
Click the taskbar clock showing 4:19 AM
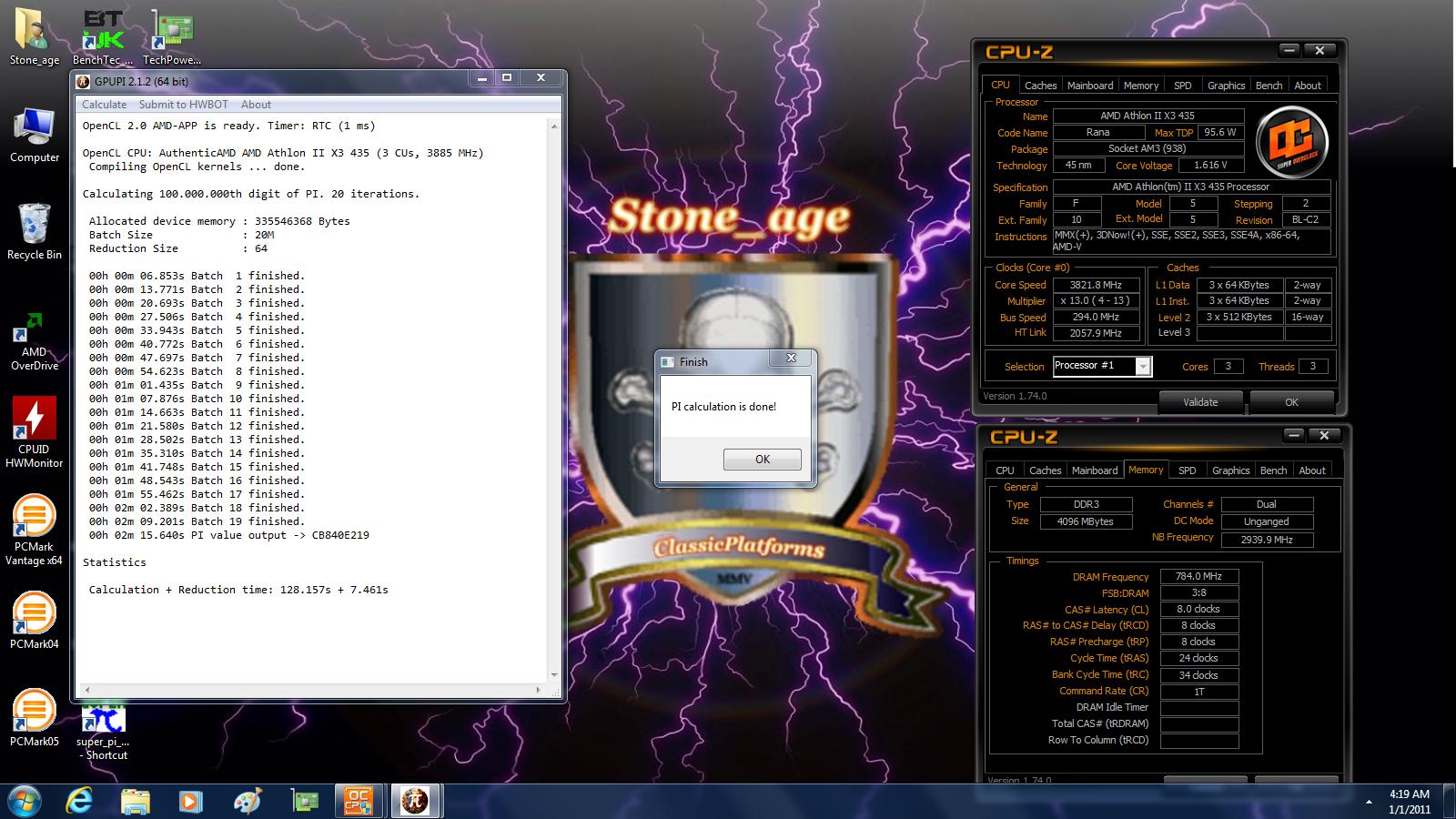pyautogui.click(x=1410, y=802)
